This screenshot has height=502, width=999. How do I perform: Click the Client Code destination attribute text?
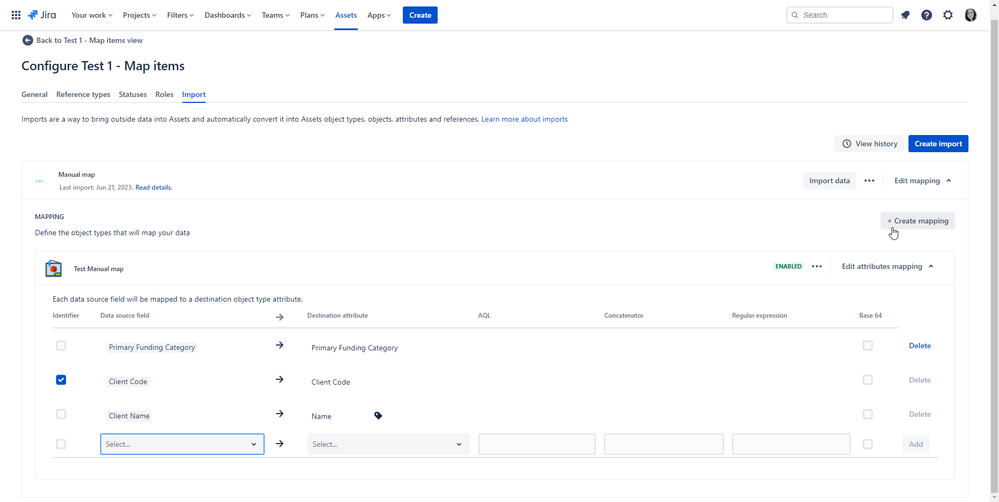tap(331, 382)
